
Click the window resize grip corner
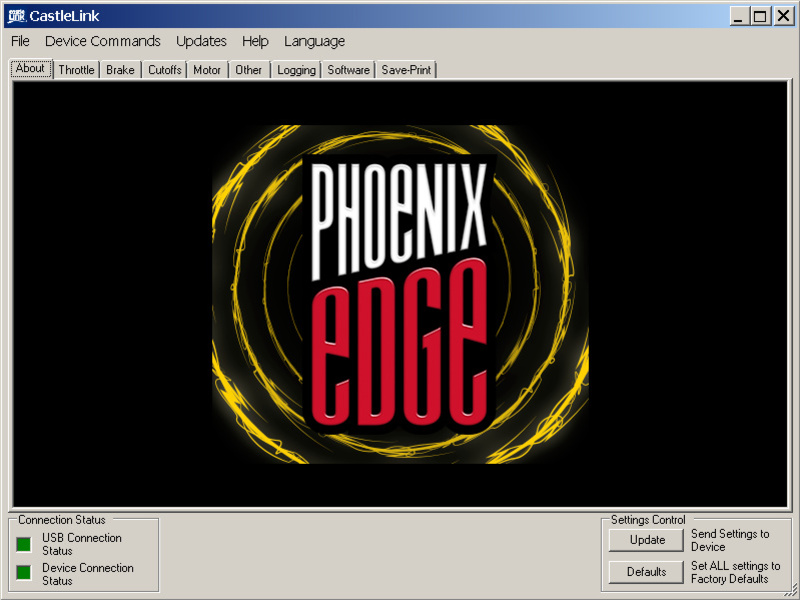(791, 591)
